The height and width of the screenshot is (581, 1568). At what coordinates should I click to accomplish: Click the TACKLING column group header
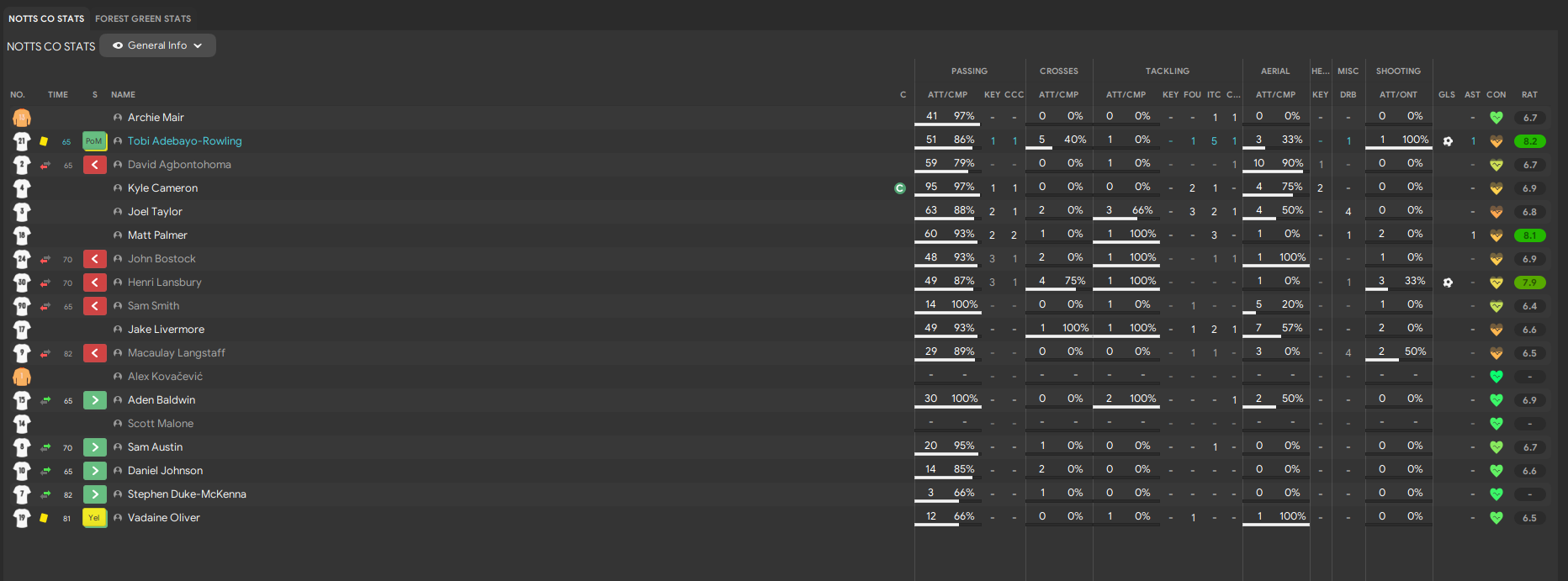pos(1168,71)
